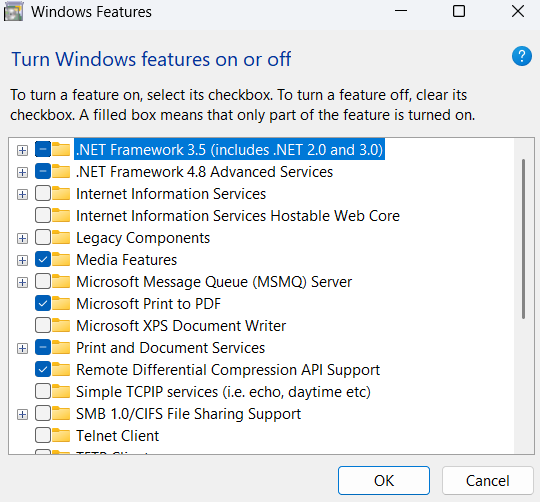Confirm changes with the OK button

point(384,481)
